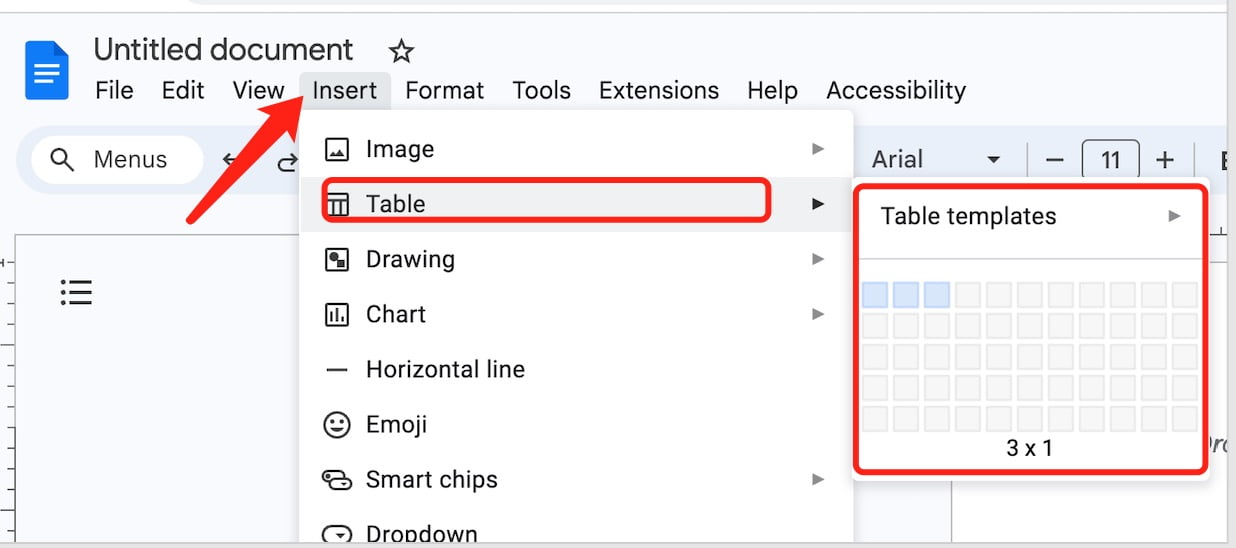Image resolution: width=1236 pixels, height=548 pixels.
Task: Expand the Image submenu arrow
Action: 818,149
